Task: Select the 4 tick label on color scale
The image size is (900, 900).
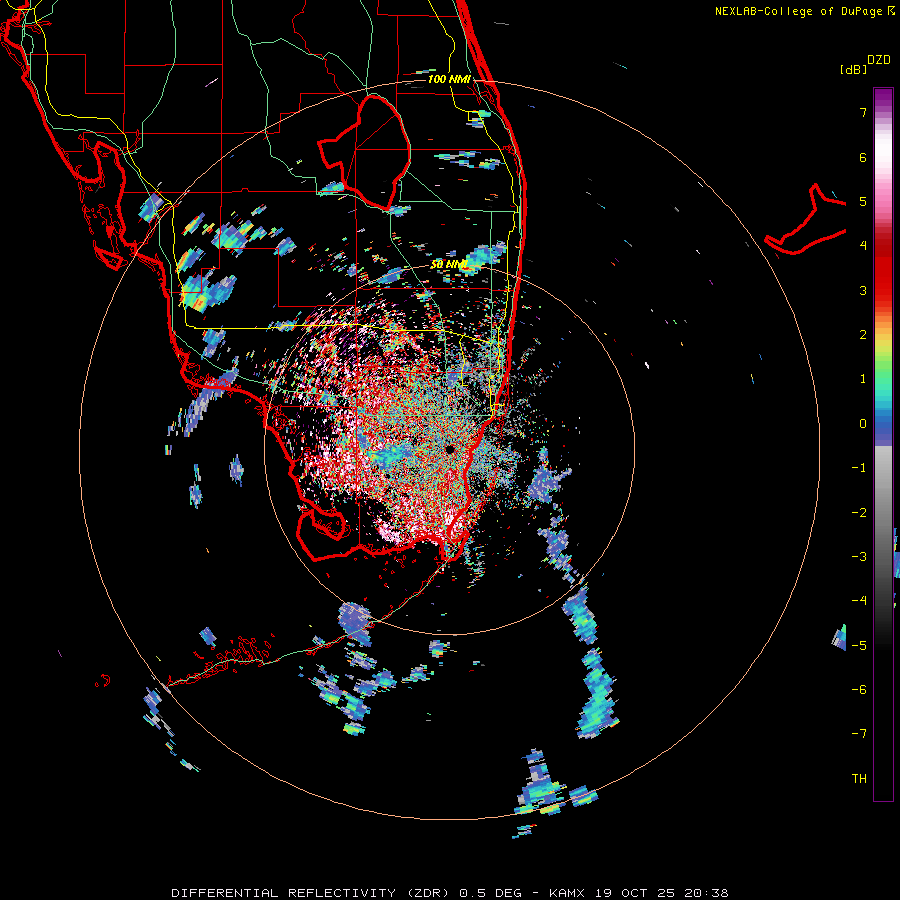Action: (x=863, y=246)
